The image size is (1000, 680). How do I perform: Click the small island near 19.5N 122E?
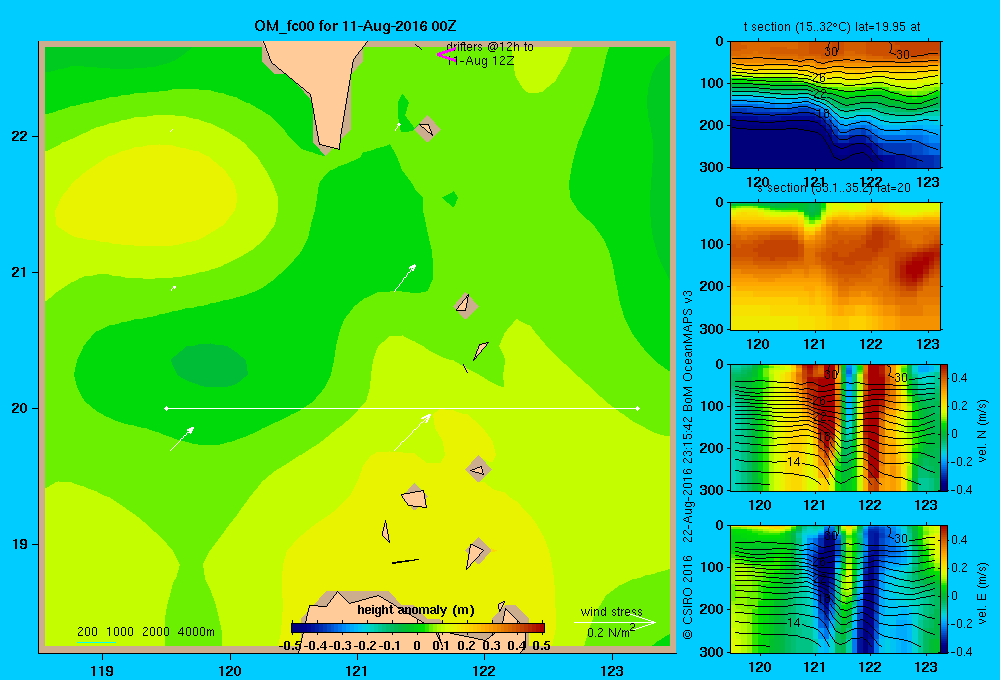[x=478, y=470]
